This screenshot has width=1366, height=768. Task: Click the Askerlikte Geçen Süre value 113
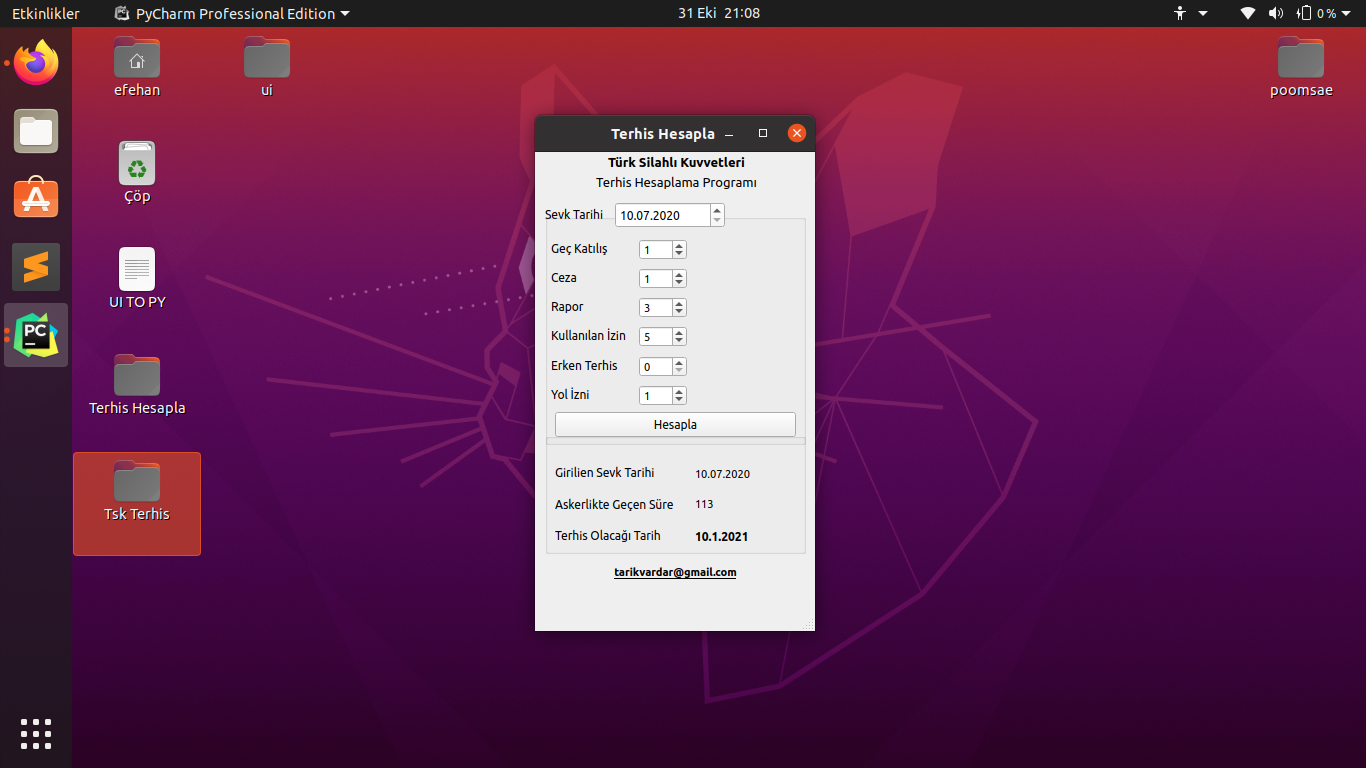tap(704, 505)
